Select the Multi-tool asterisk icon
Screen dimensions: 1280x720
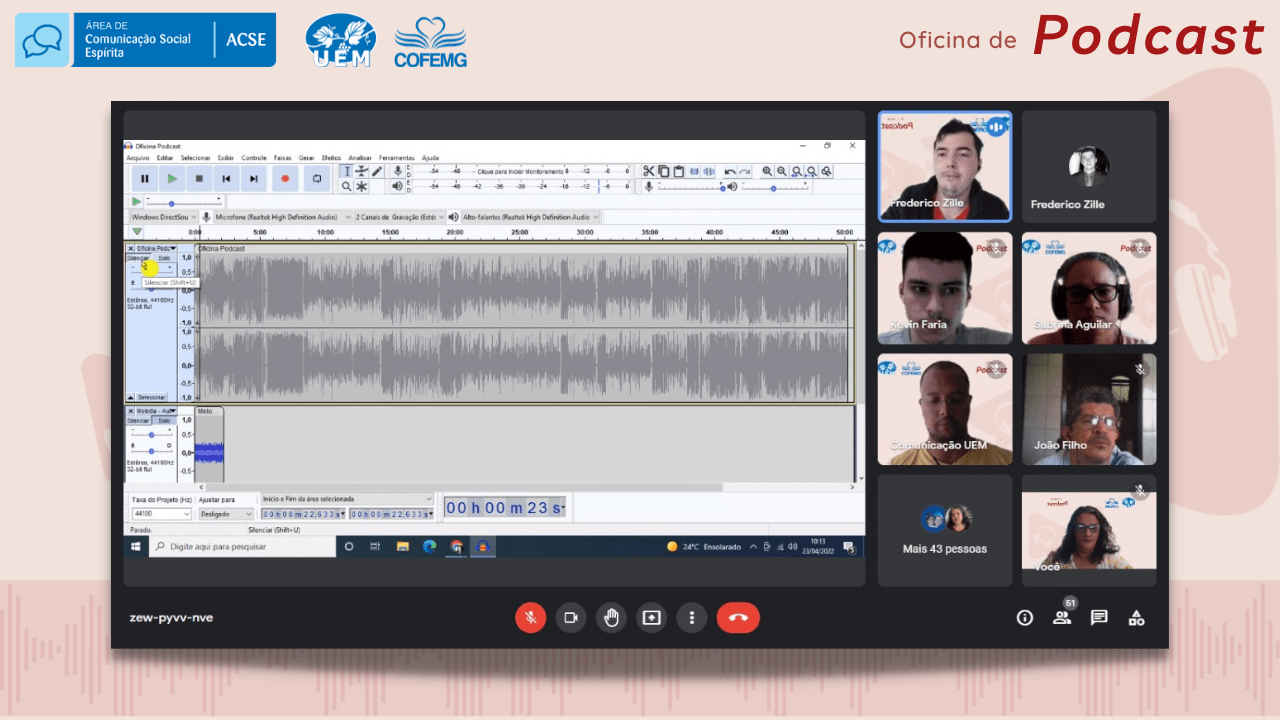click(x=362, y=186)
